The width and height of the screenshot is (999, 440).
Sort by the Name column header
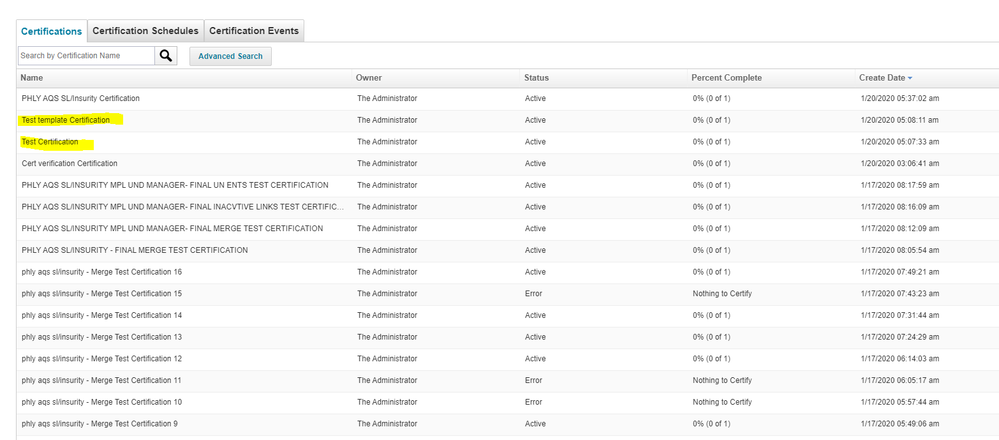point(32,78)
